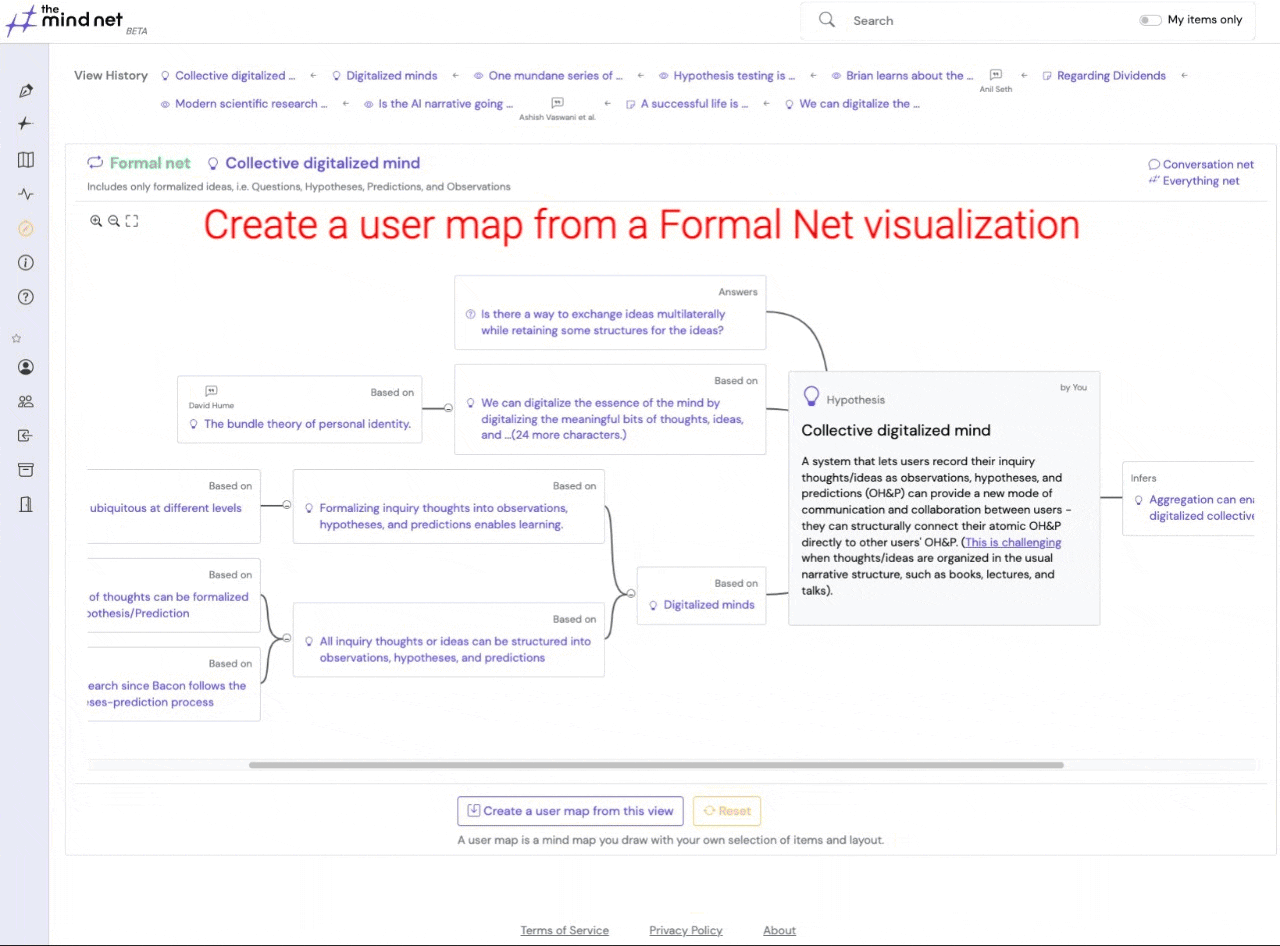Open the map icon in sidebar
The width and height of the screenshot is (1280, 946).
tap(26, 160)
